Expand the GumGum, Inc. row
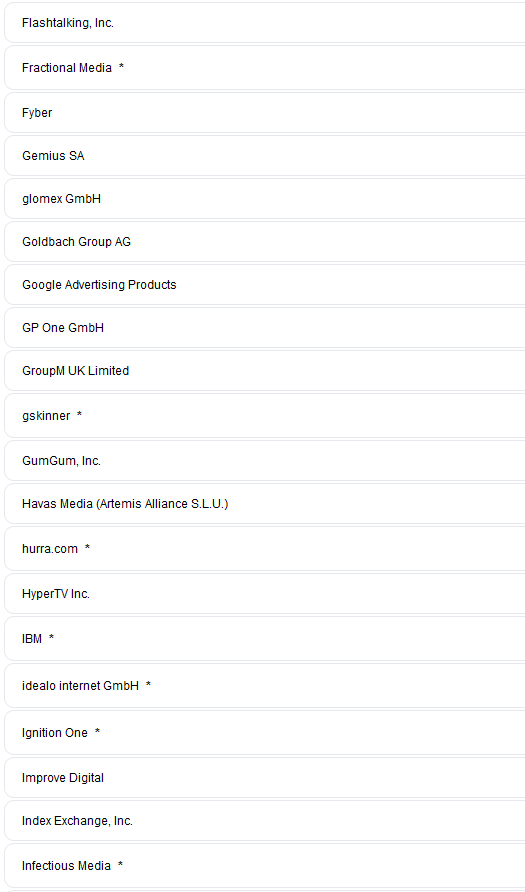The width and height of the screenshot is (525, 892). coord(264,461)
